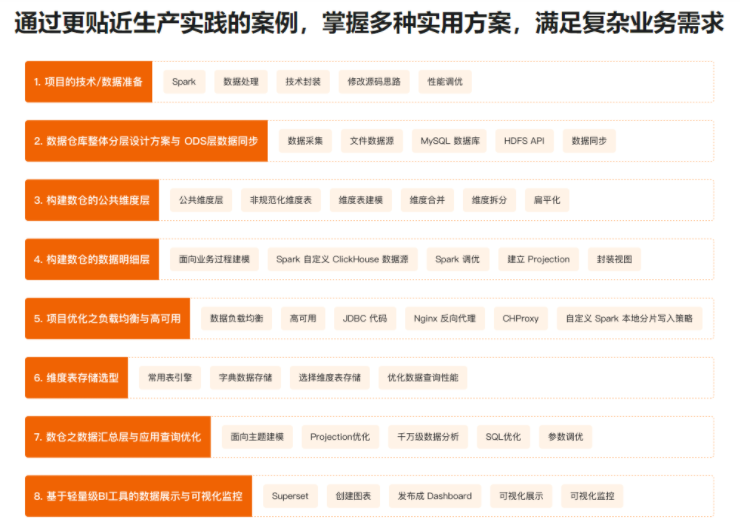Select the "建立 Projection" tag
The image size is (740, 528).
[x=538, y=259]
